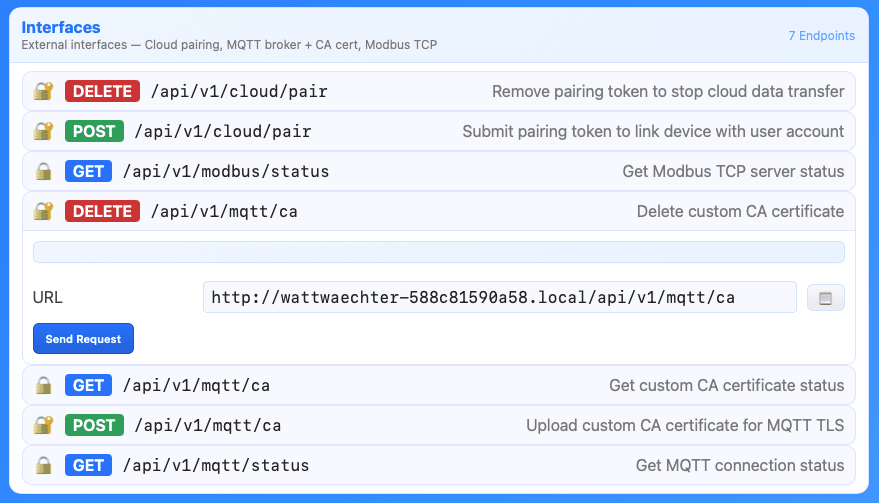Screen dimensions: 879x503
Task: Expand the GET /api/v1/mqtt/ca endpoint
Action: click(x=439, y=385)
